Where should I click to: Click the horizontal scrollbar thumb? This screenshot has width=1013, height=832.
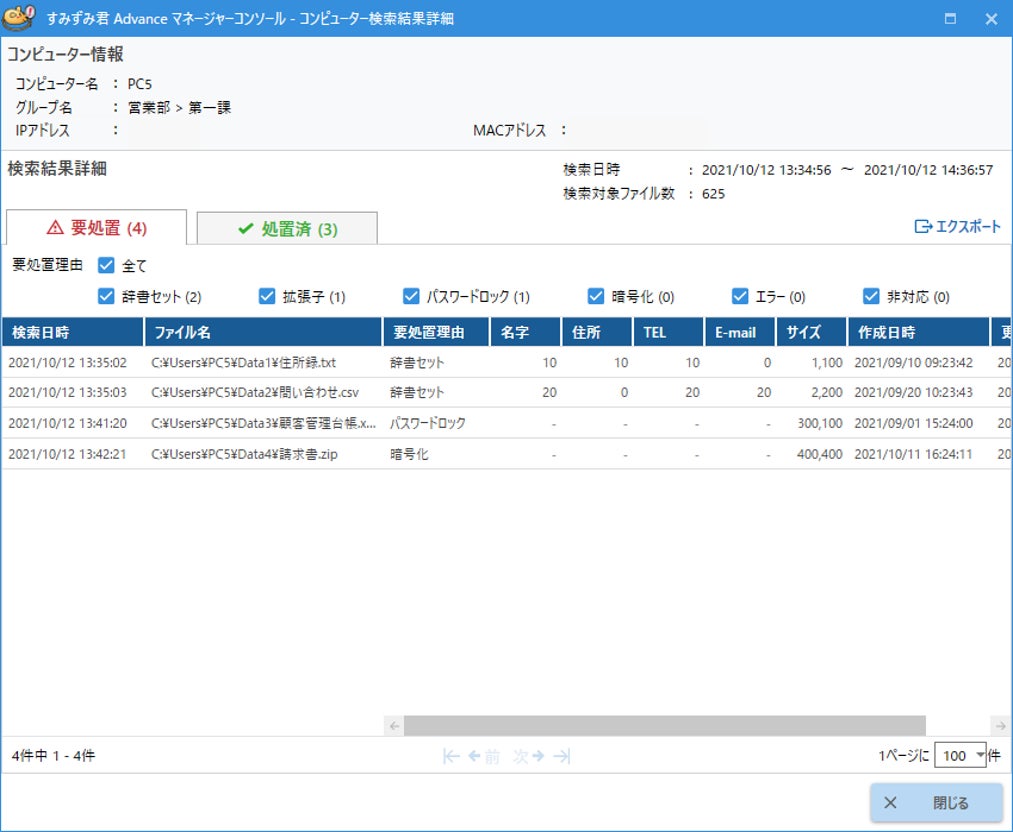click(x=665, y=725)
